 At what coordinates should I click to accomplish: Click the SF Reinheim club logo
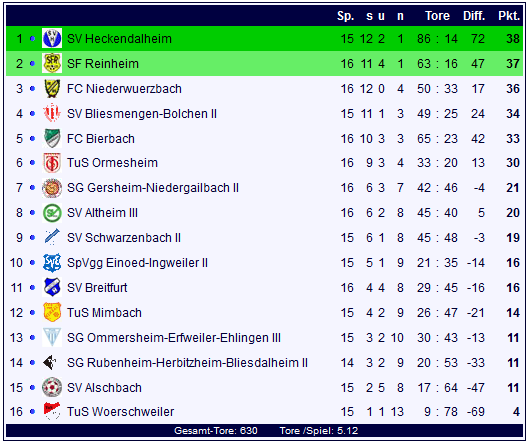click(52, 63)
